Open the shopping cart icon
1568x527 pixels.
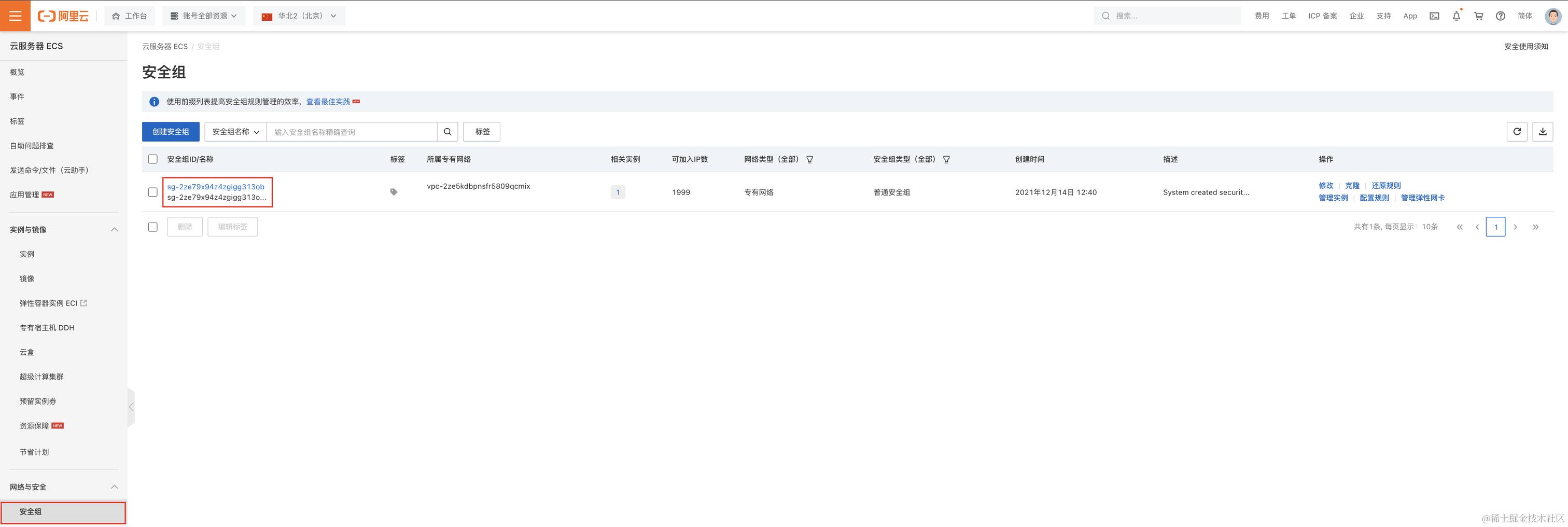pos(1478,16)
